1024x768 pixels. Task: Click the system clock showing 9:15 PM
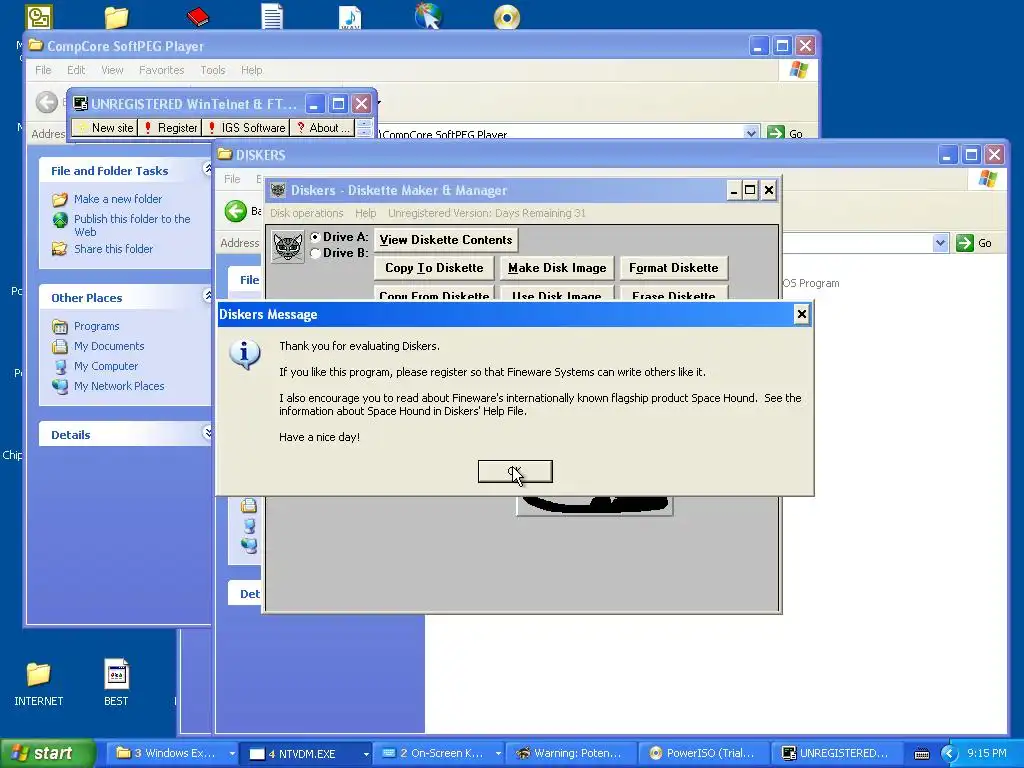[986, 753]
